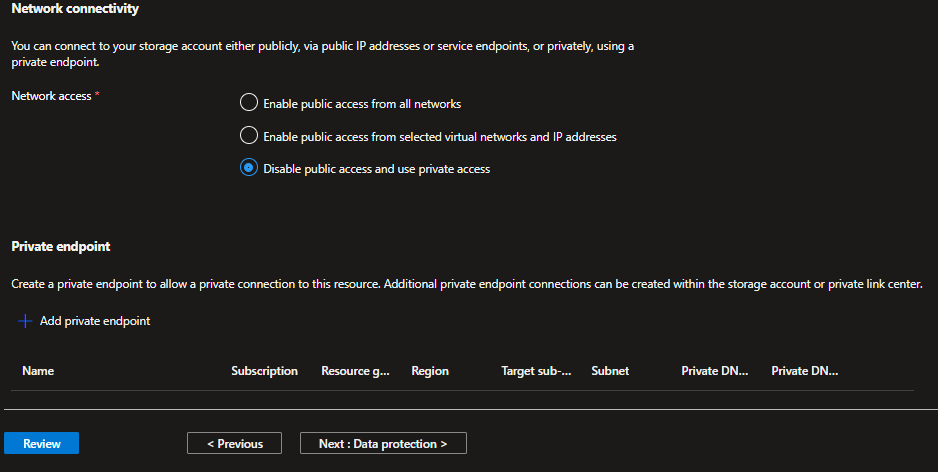Click the Review button

tap(42, 443)
